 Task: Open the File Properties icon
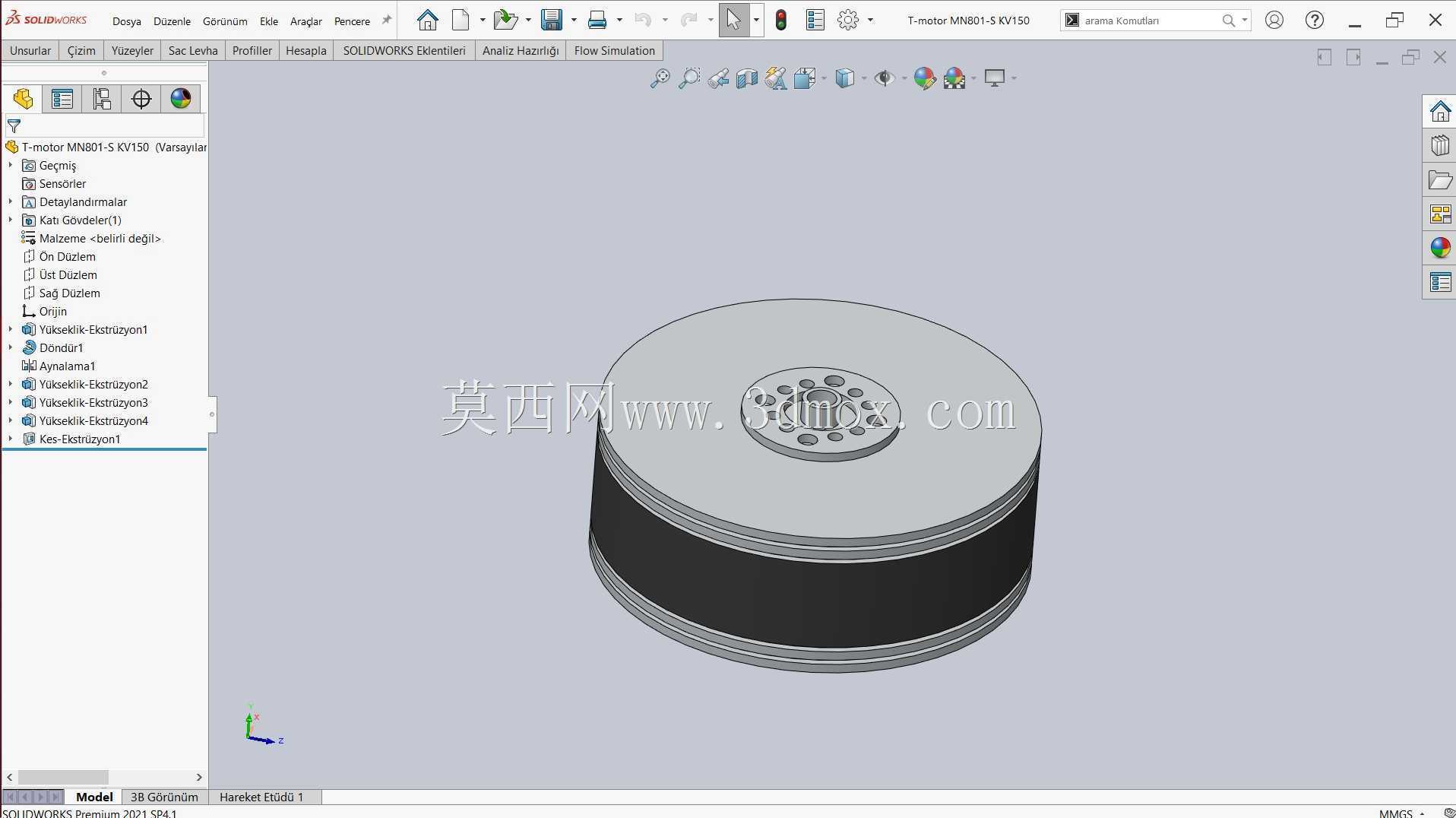(815, 20)
